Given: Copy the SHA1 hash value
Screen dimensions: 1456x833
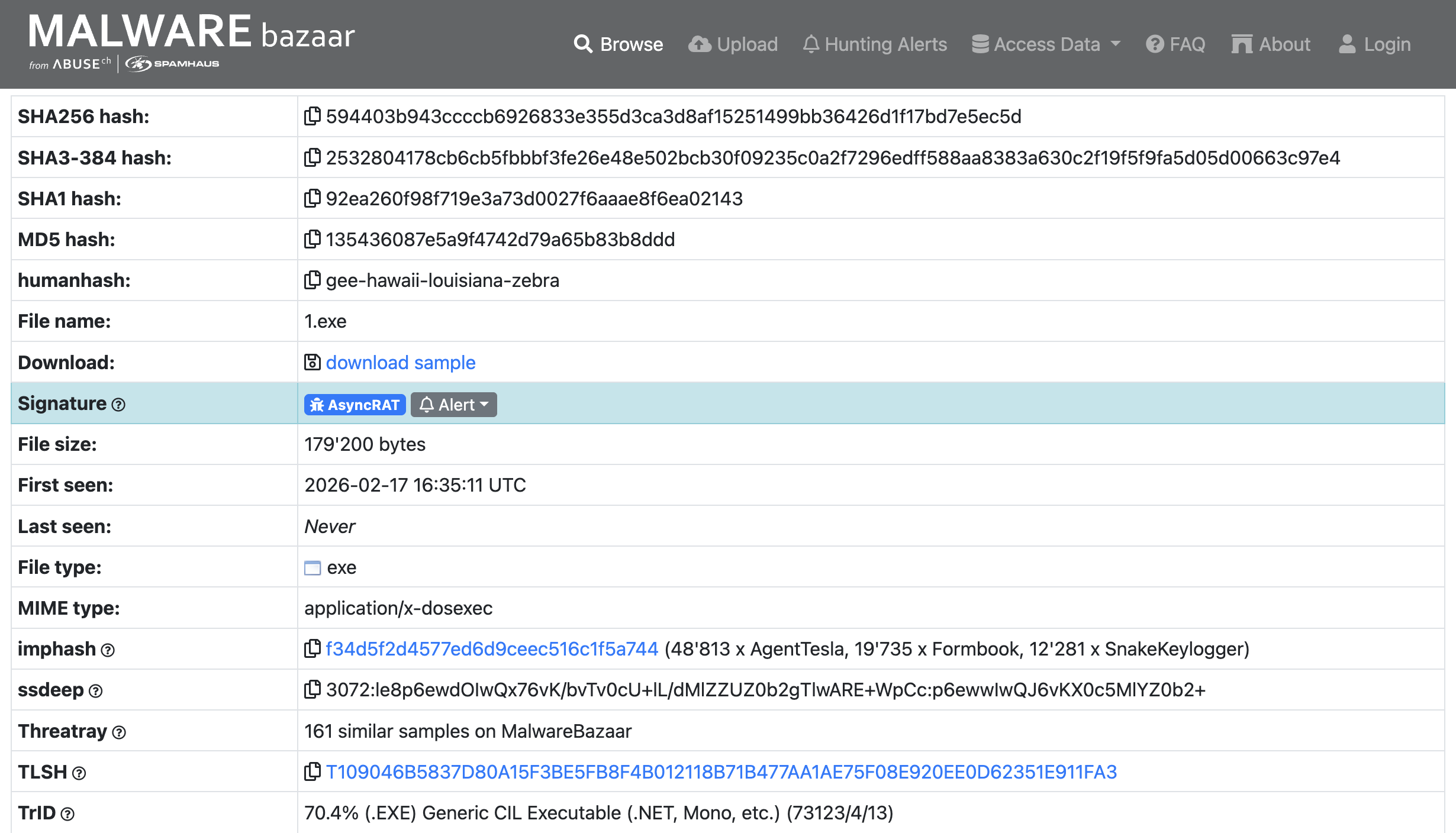Looking at the screenshot, I should pyautogui.click(x=312, y=198).
